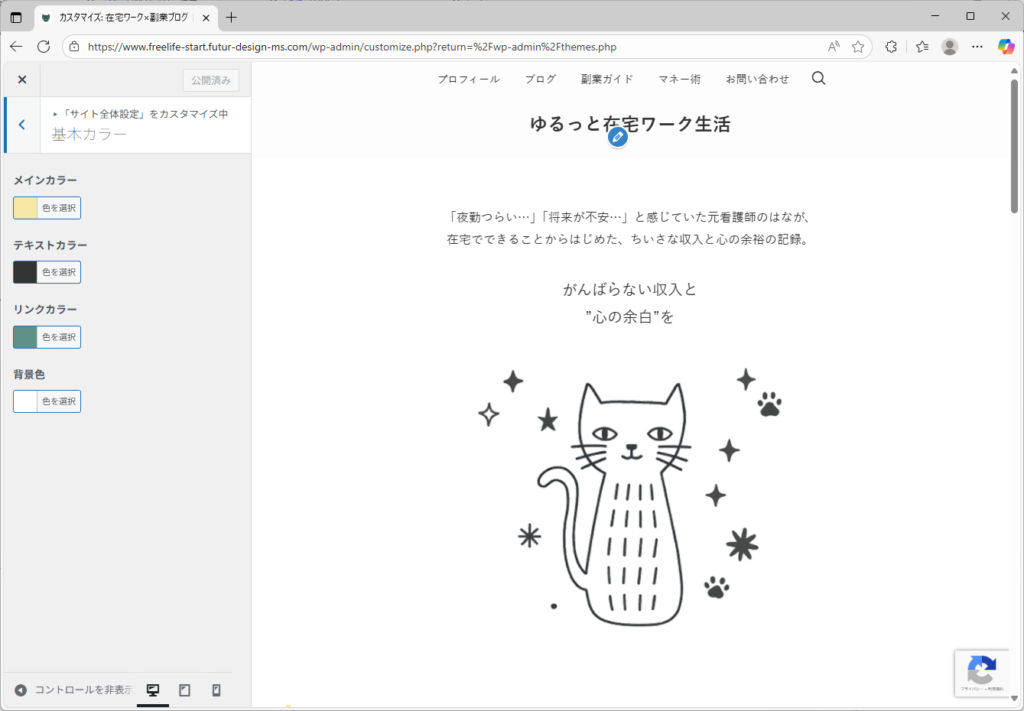
Task: Close the customizer using the X icon
Action: pos(21,79)
